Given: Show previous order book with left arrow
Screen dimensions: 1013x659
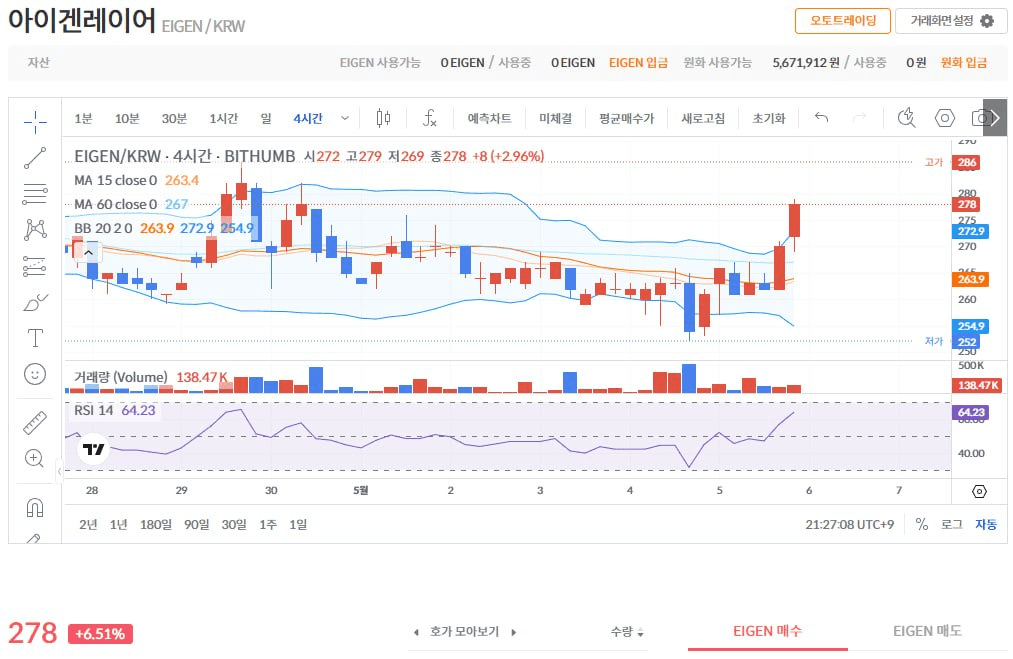Looking at the screenshot, I should pyautogui.click(x=416, y=633).
